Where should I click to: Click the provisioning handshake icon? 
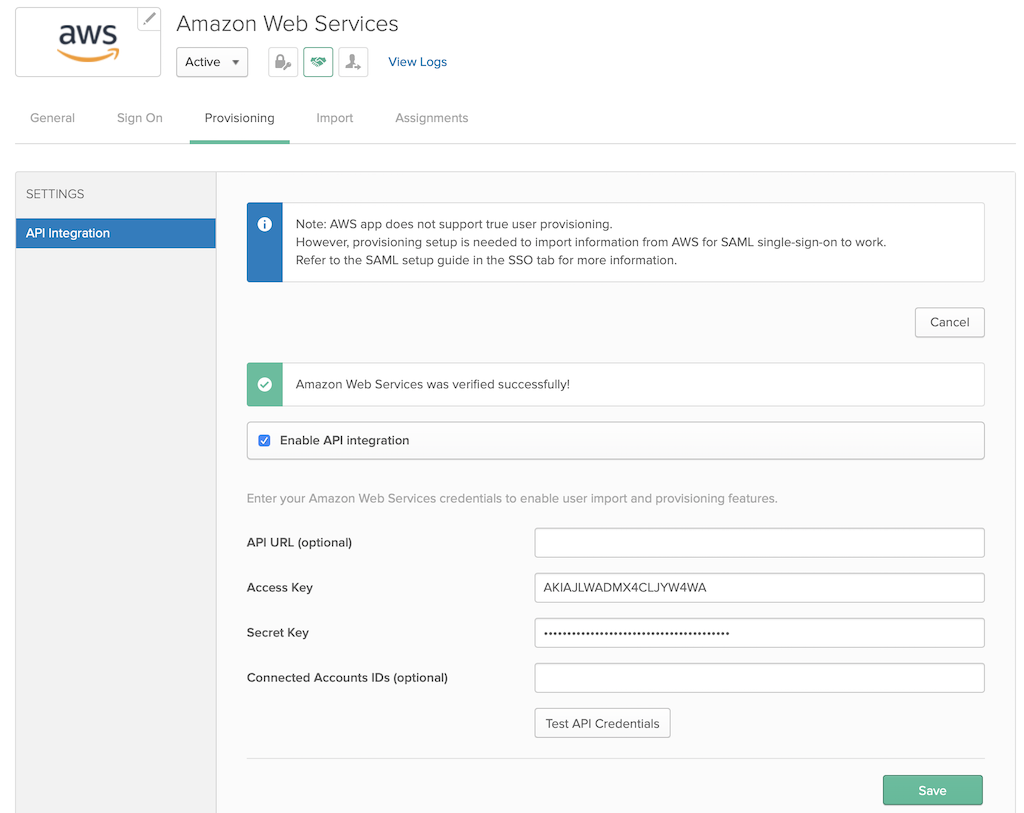[x=318, y=62]
